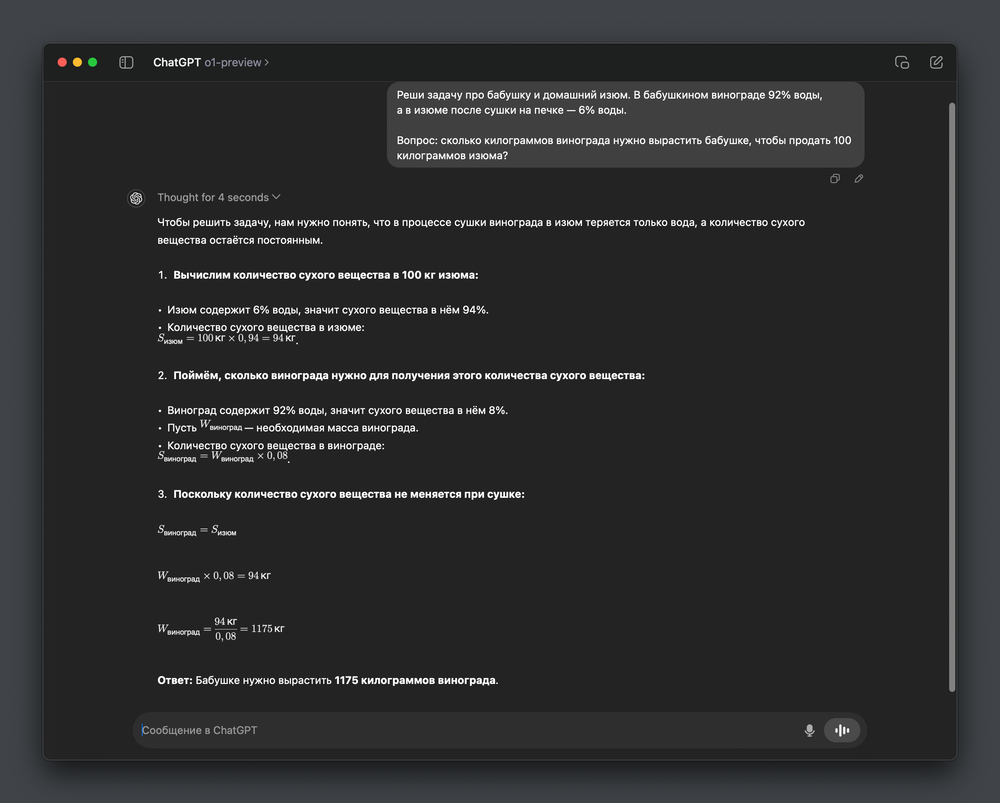Image resolution: width=1000 pixels, height=803 pixels.
Task: Toggle the sidebar panel icon
Action: [x=126, y=62]
